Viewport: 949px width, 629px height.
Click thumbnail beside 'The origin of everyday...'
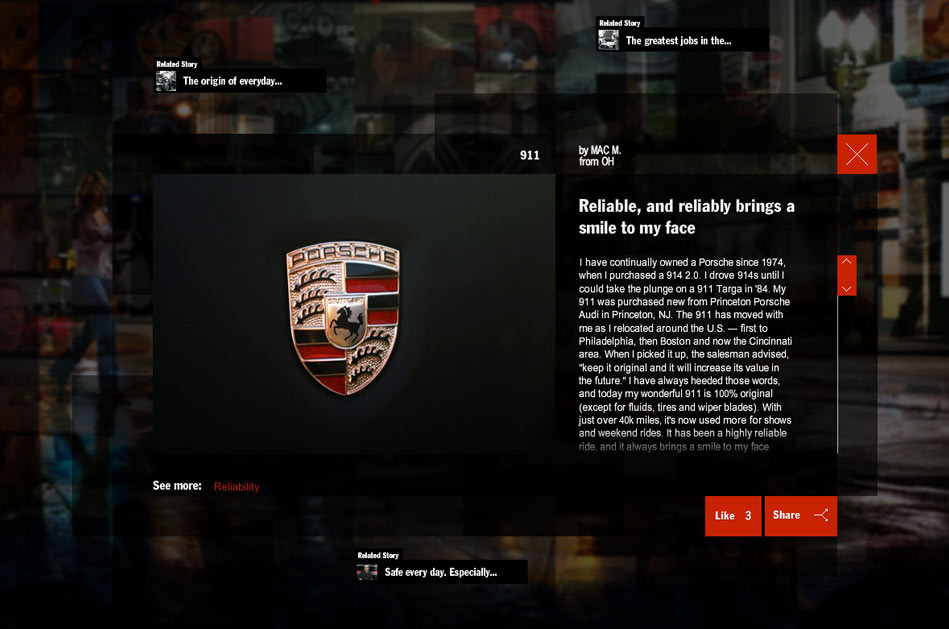(x=166, y=81)
